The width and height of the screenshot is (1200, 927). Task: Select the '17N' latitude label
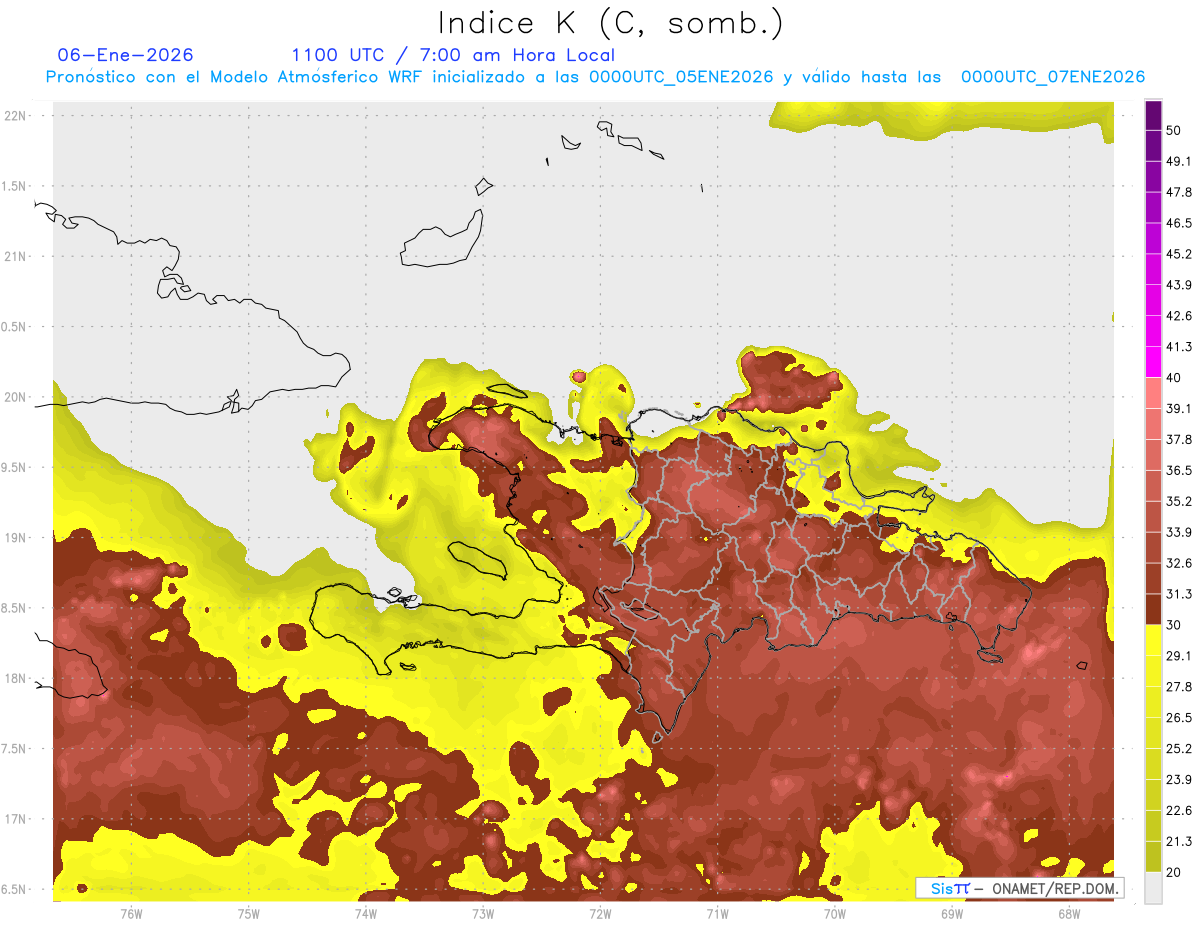pos(17,819)
